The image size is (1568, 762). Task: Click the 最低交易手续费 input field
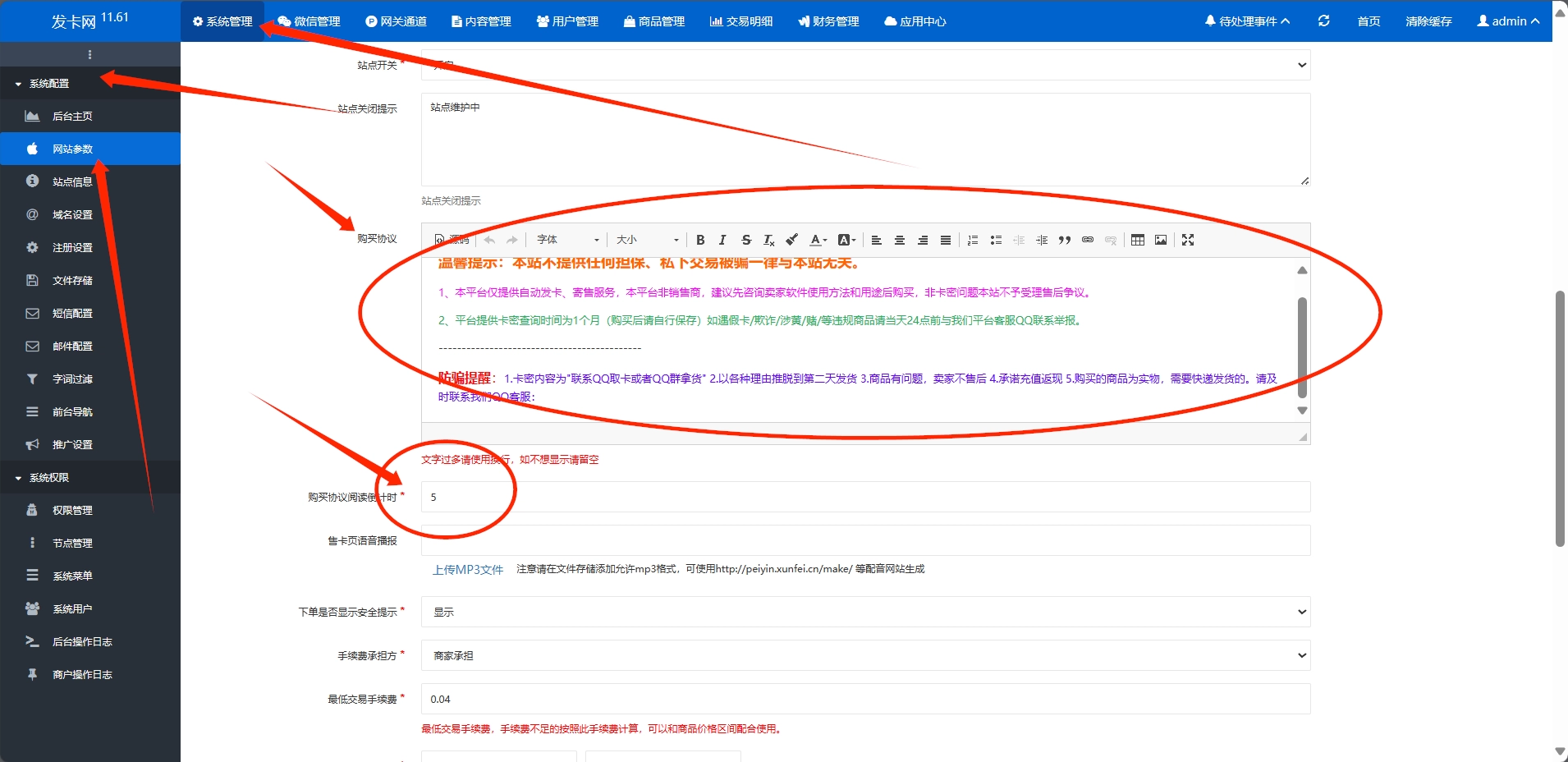click(865, 699)
